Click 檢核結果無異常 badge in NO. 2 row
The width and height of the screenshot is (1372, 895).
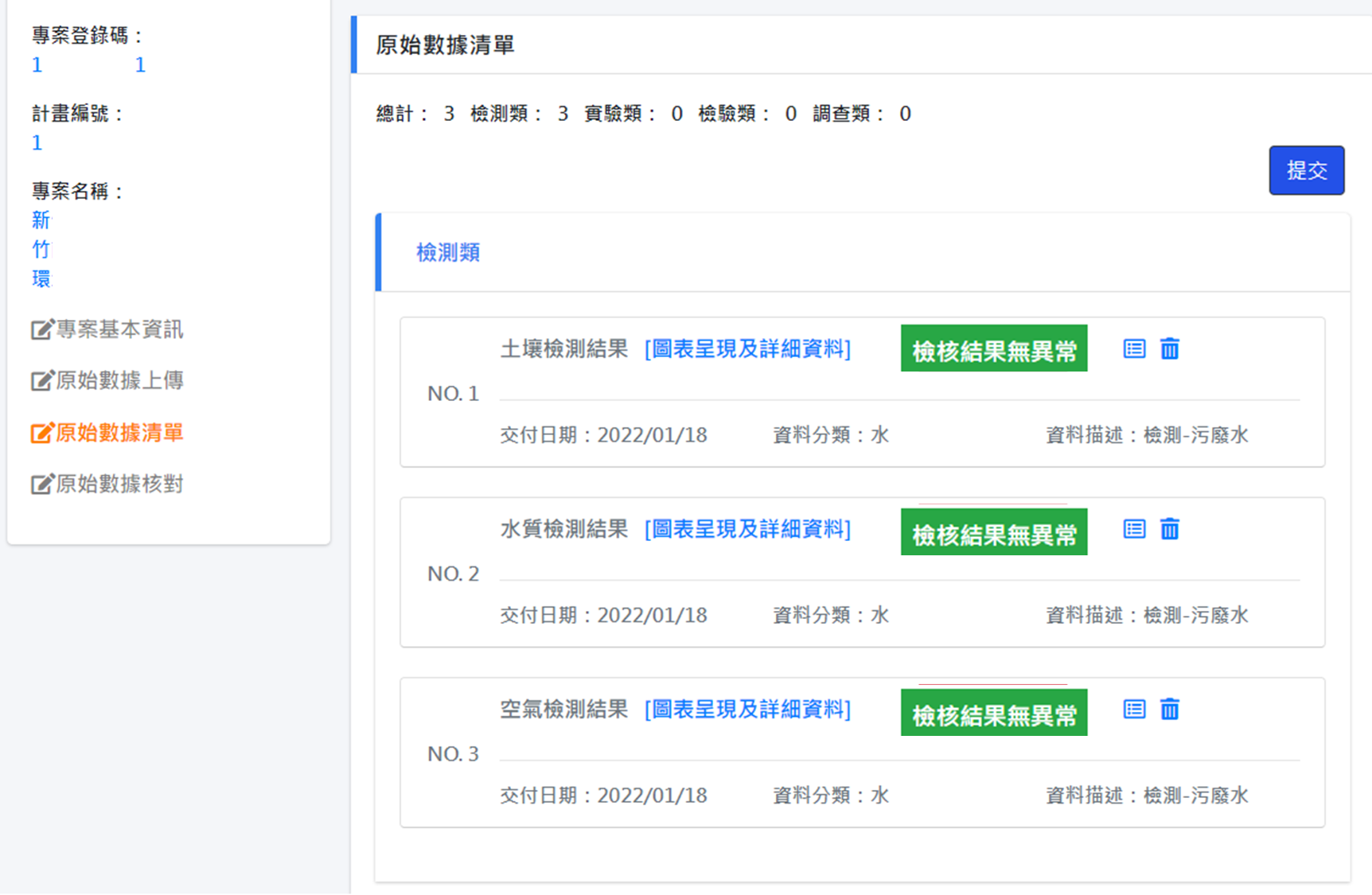click(994, 531)
